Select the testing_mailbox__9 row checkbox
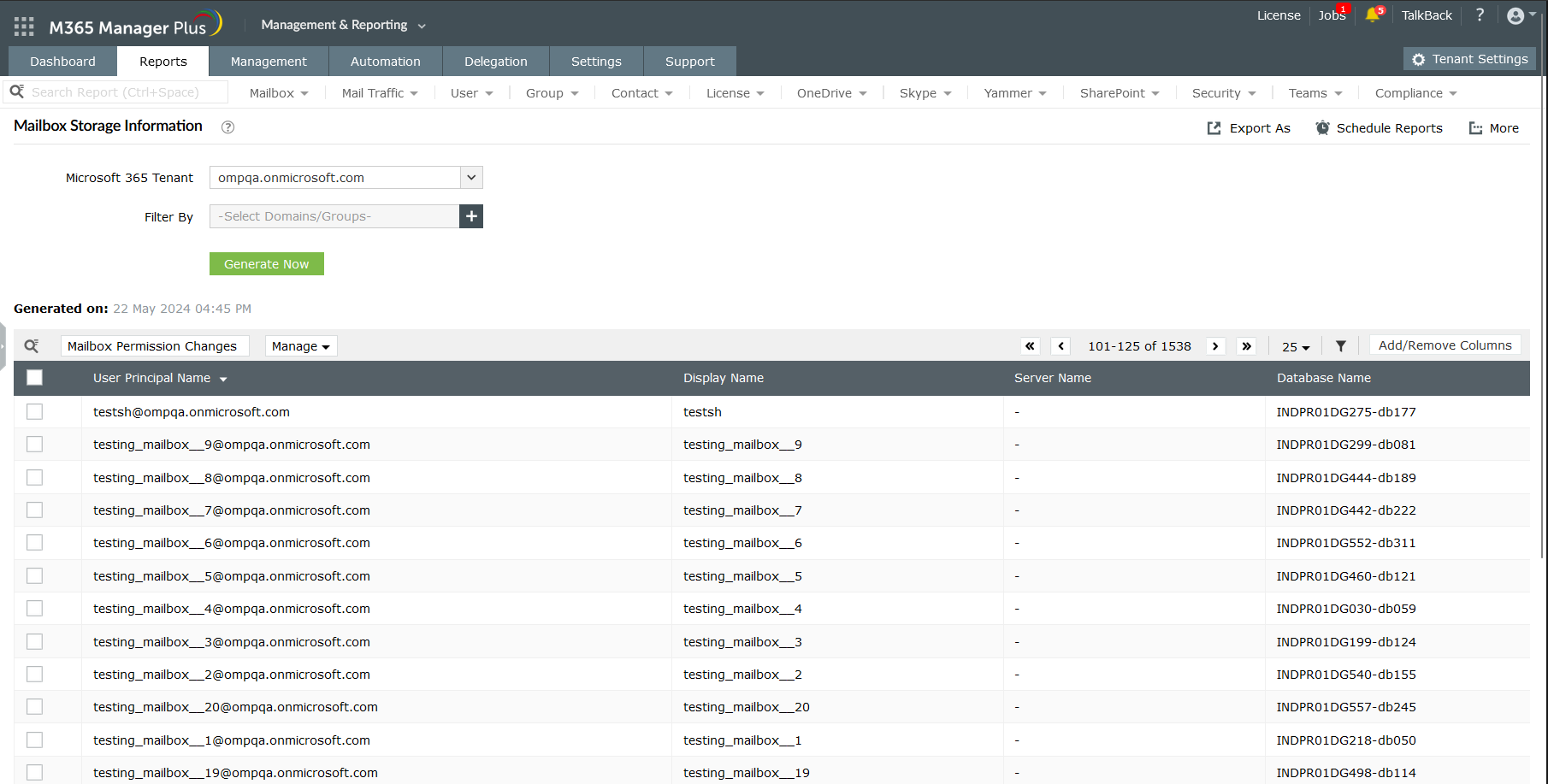The width and height of the screenshot is (1548, 784). [34, 445]
